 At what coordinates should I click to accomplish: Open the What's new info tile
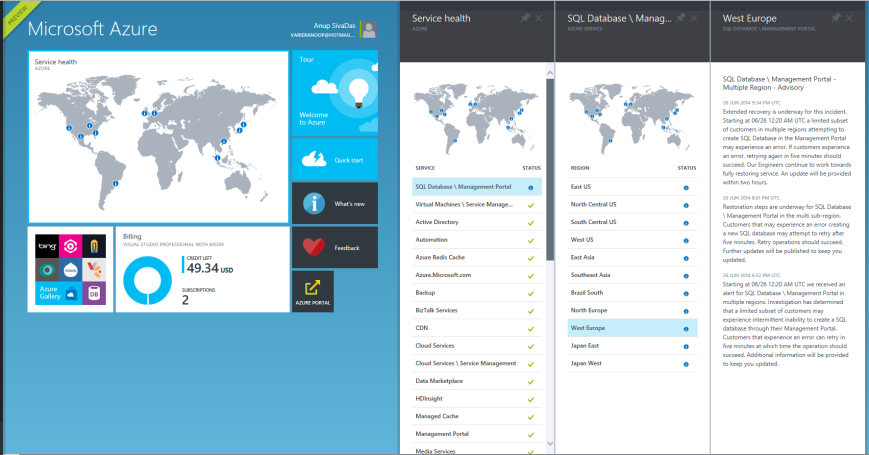click(x=335, y=203)
